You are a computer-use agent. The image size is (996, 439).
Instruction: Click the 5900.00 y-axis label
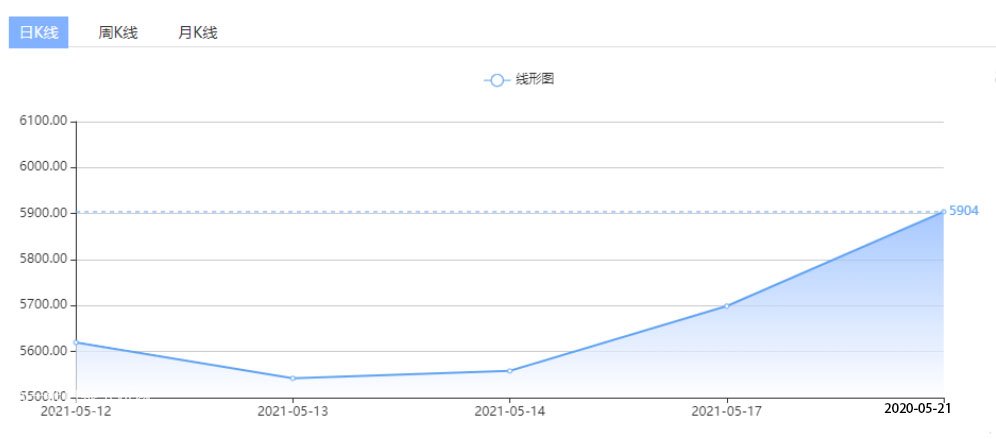coord(43,213)
